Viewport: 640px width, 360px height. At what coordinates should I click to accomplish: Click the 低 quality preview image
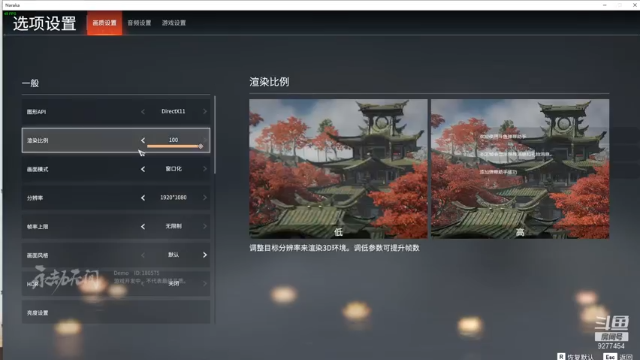click(x=338, y=169)
